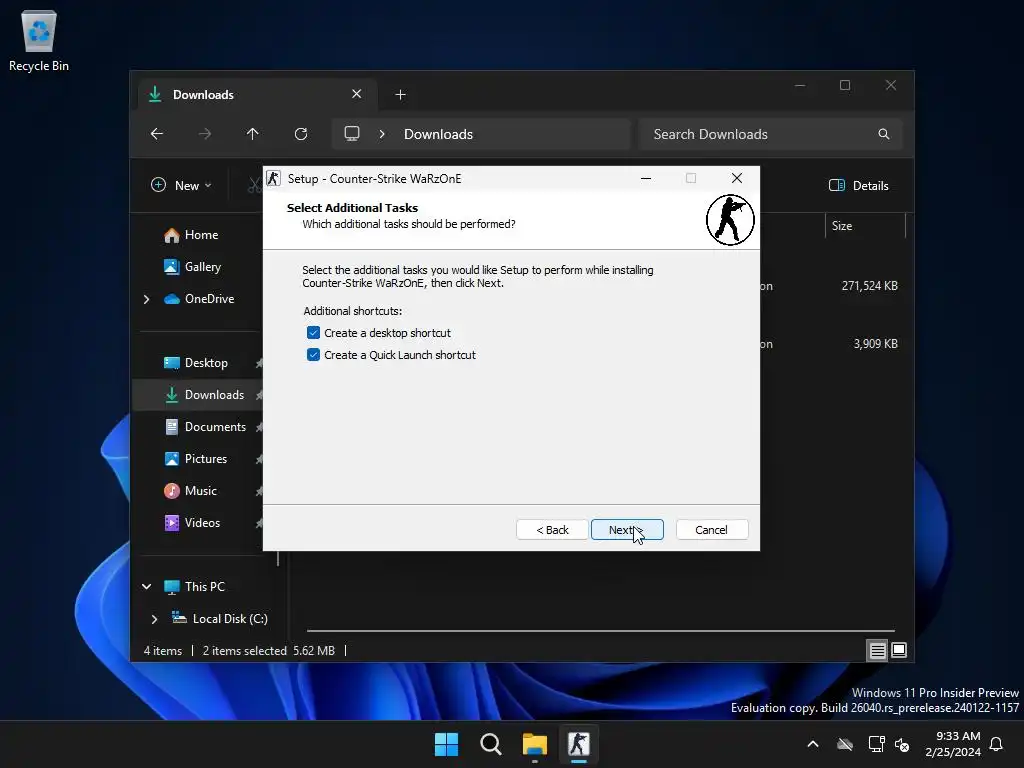Screen dimensions: 1024x768
Task: Click the horizontal scrollbar in File Explorer
Action: [x=600, y=631]
